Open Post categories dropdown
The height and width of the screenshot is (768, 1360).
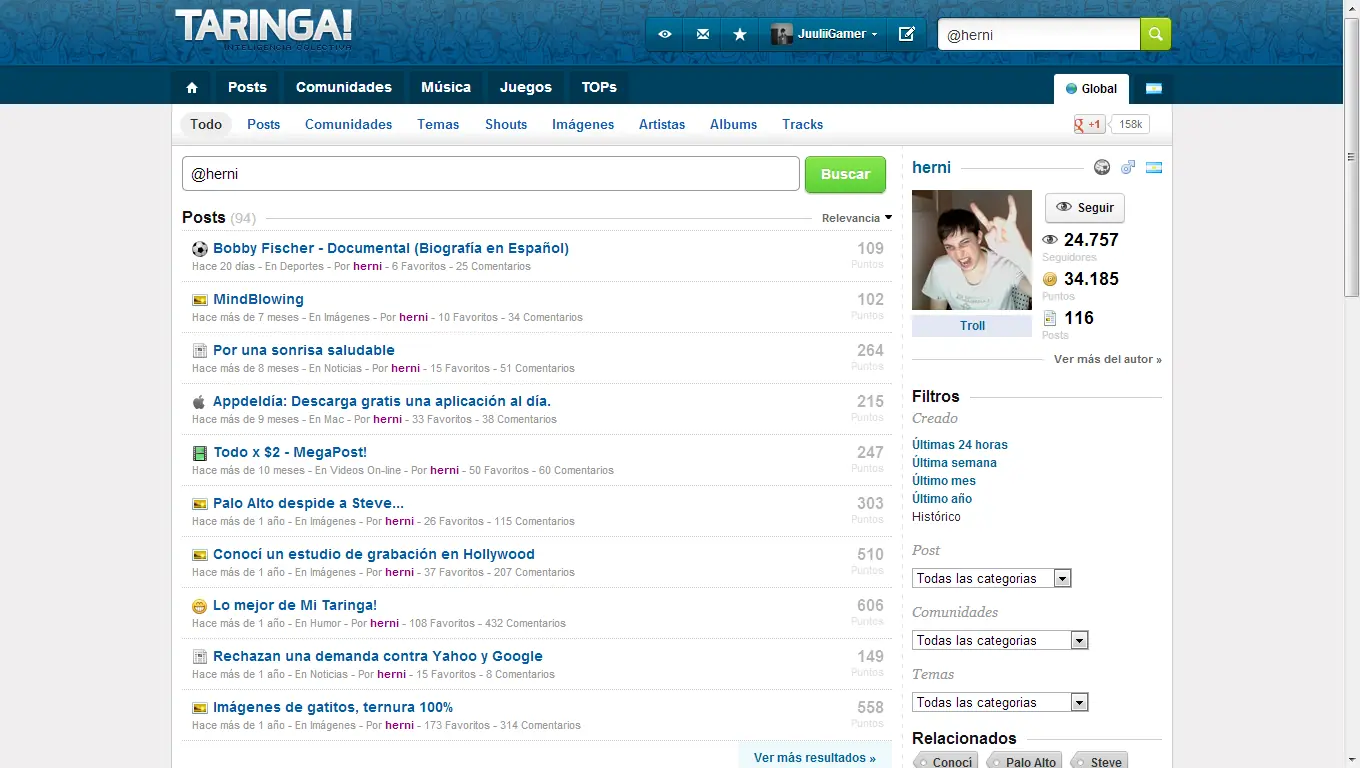(x=992, y=578)
